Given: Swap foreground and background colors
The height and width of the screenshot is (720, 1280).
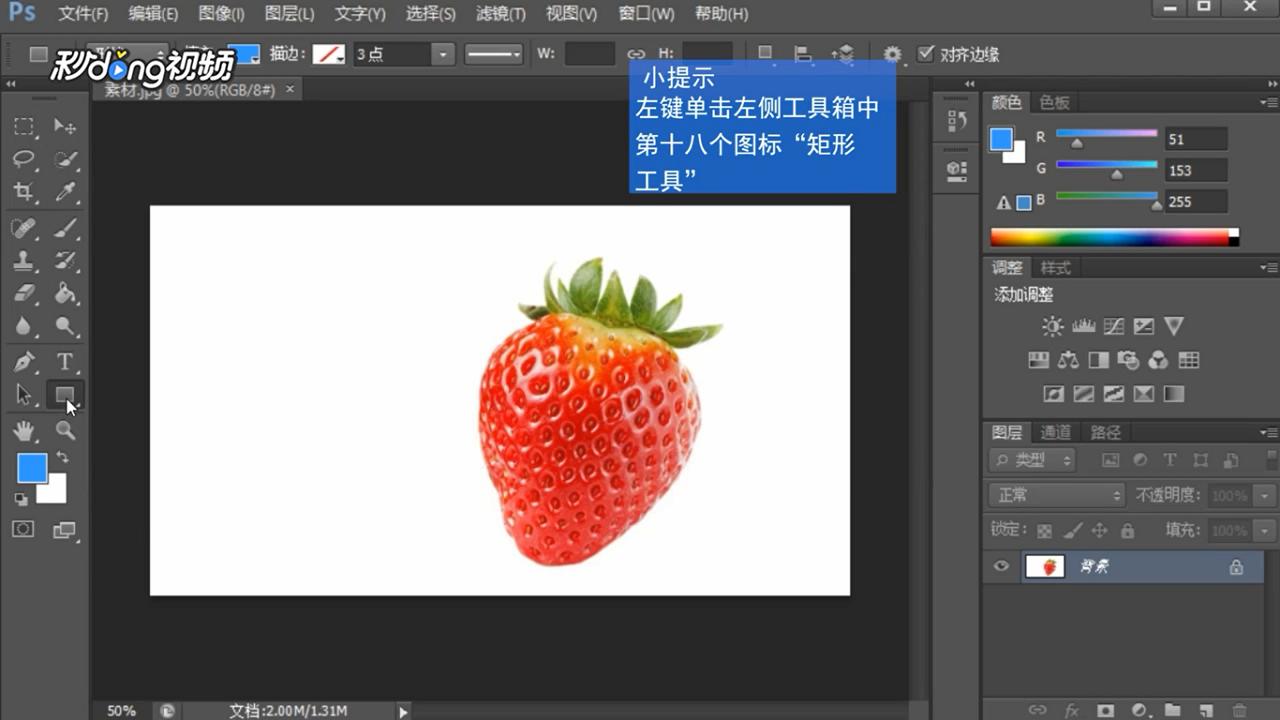Looking at the screenshot, I should (63, 457).
